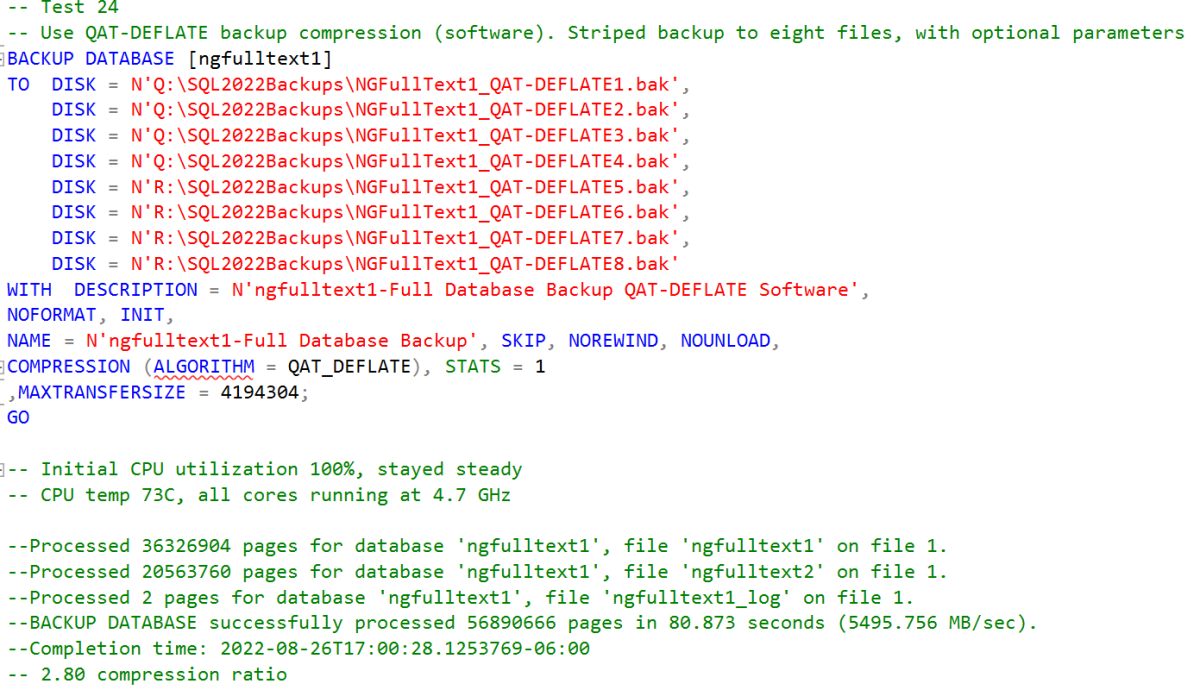The width and height of the screenshot is (1200, 690).
Task: Collapse the COMPRESSION line code fold region
Action: [4, 366]
